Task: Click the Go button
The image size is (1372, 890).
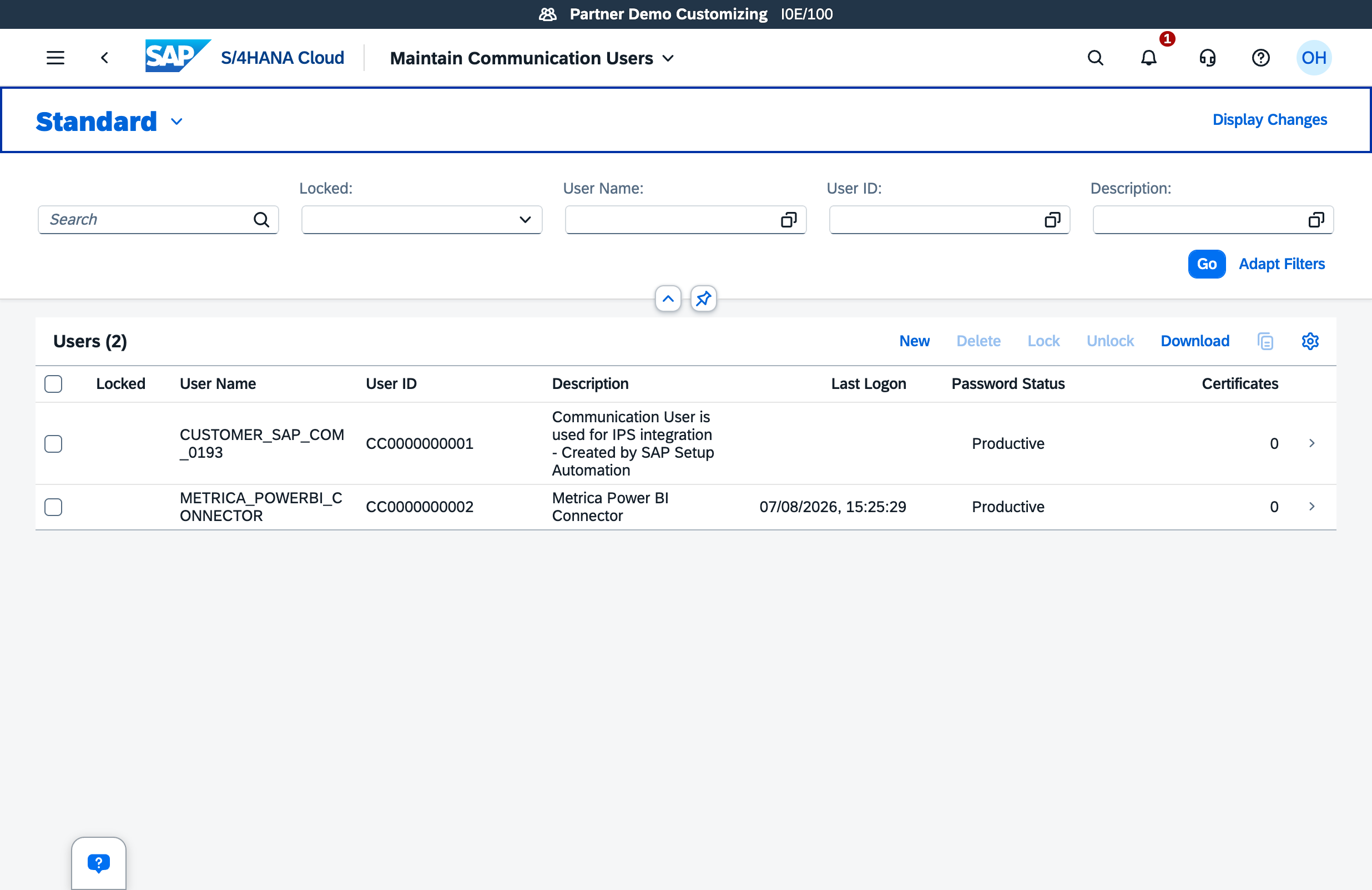Action: (1207, 264)
